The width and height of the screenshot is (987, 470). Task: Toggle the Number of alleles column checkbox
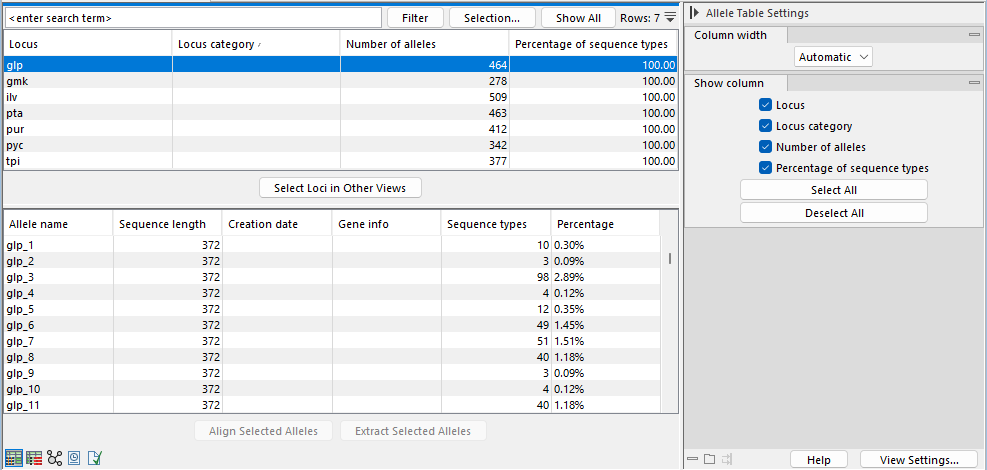(765, 147)
